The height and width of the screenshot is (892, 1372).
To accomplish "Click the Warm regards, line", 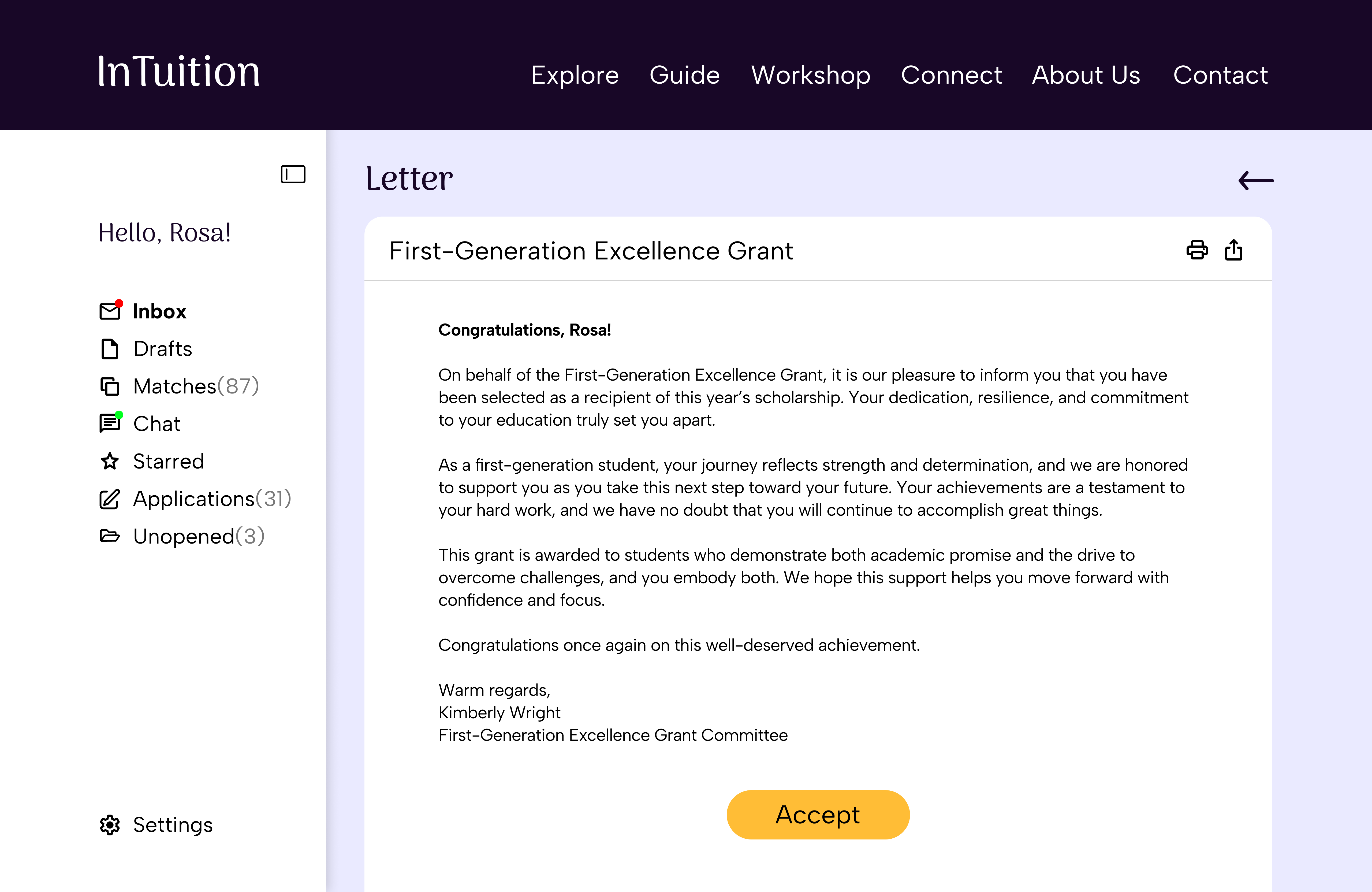I will click(495, 690).
